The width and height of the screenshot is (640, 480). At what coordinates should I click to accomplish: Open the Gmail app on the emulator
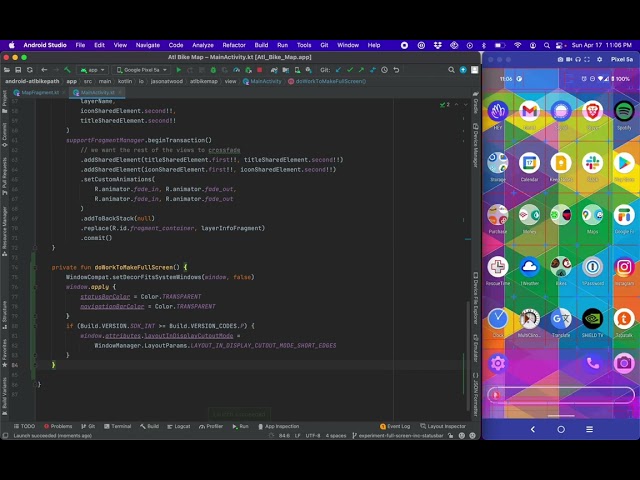point(529,111)
